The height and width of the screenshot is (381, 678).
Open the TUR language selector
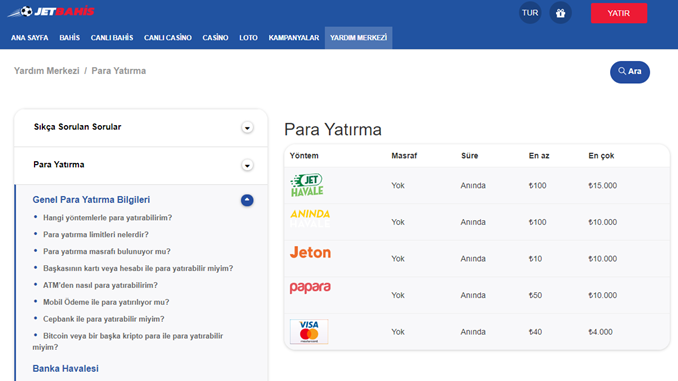(x=530, y=13)
